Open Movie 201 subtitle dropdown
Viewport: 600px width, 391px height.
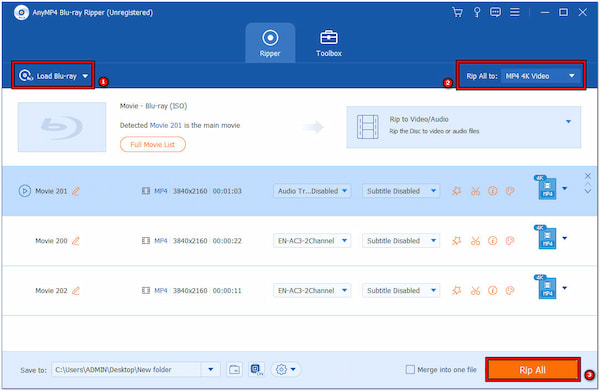click(401, 191)
